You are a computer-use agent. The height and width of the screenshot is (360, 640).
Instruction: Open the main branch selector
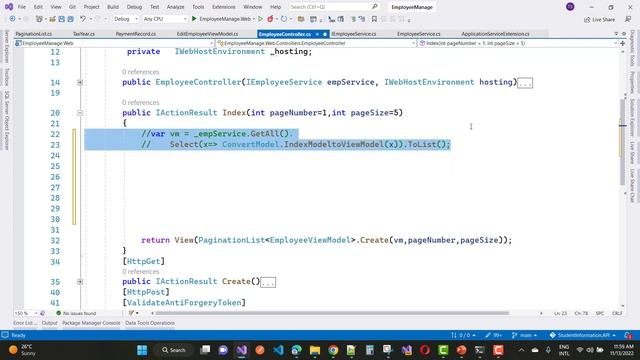coord(524,335)
